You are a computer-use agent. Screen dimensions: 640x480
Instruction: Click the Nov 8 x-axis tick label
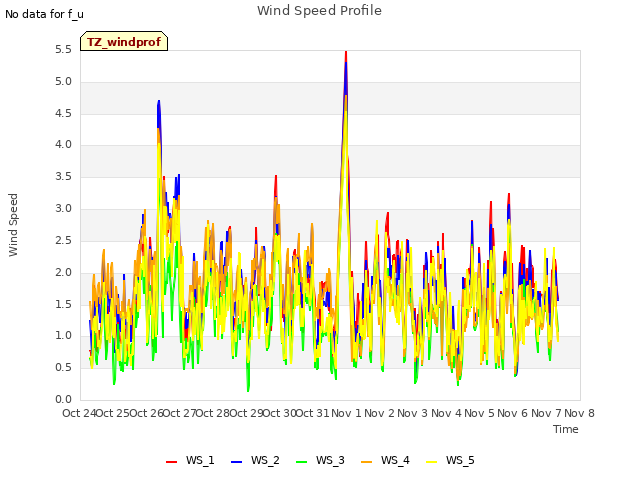coord(579,413)
